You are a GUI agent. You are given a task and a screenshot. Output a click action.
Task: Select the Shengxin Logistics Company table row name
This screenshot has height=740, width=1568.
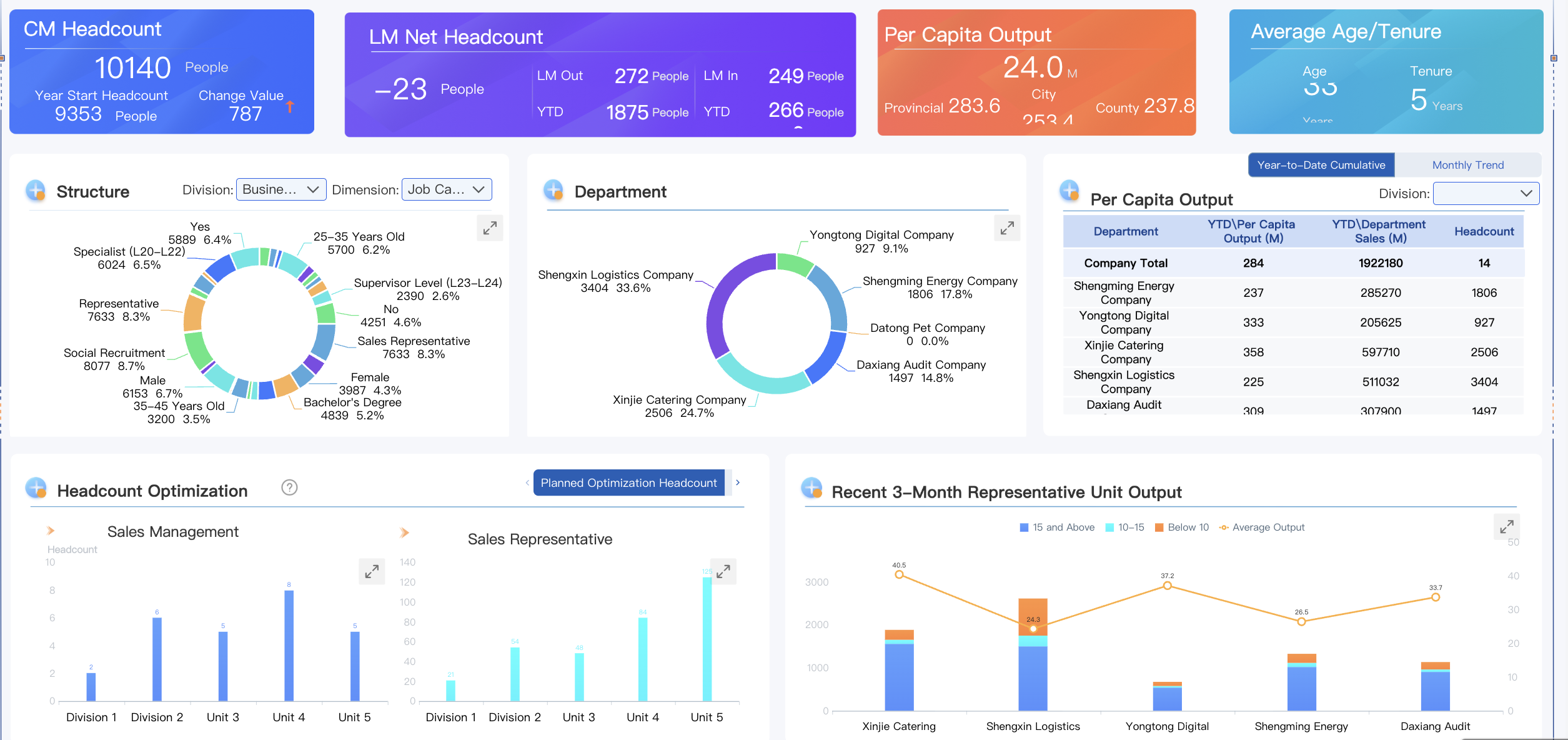pyautogui.click(x=1124, y=382)
